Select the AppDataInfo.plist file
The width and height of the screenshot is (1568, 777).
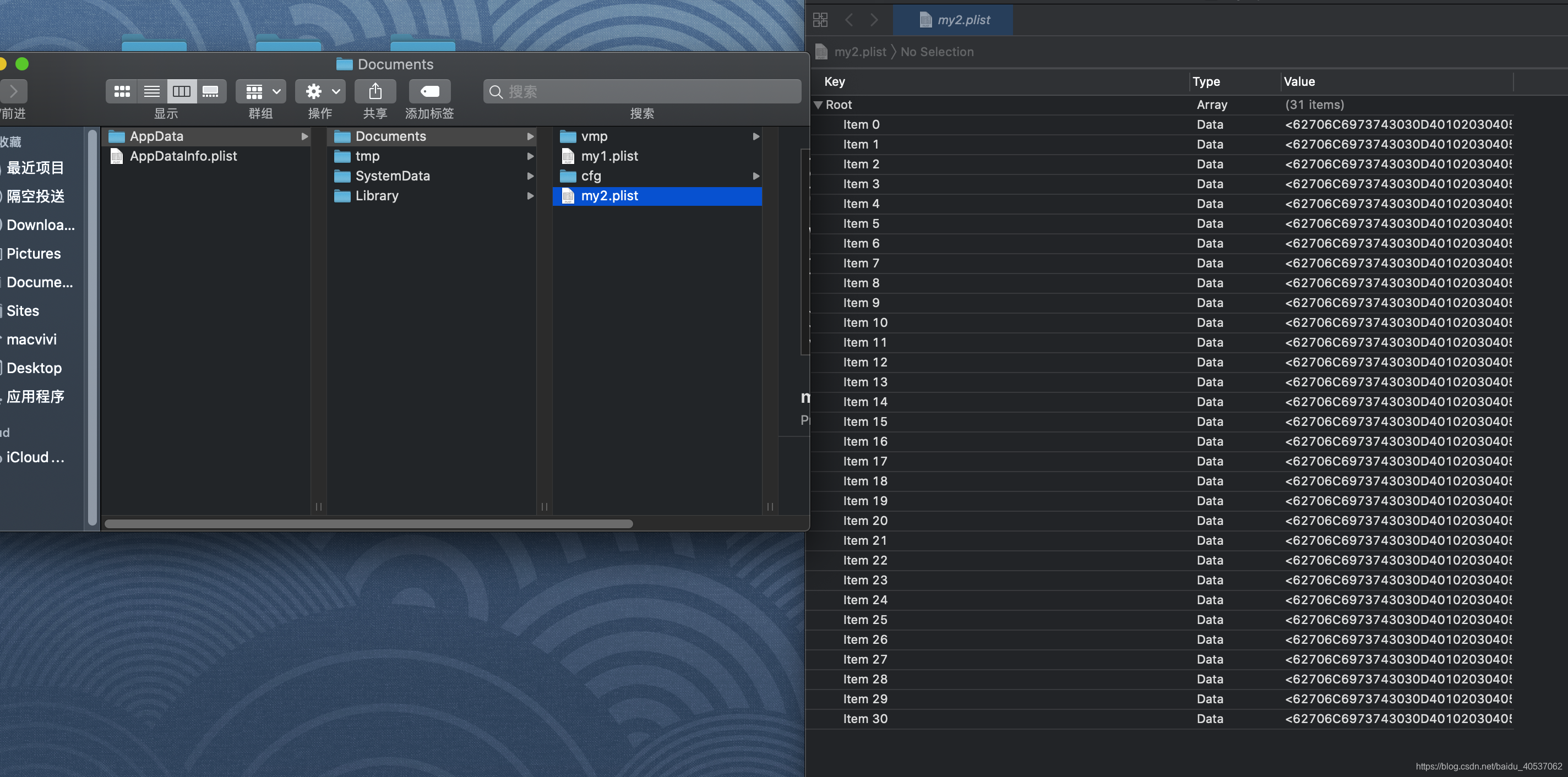click(x=206, y=156)
